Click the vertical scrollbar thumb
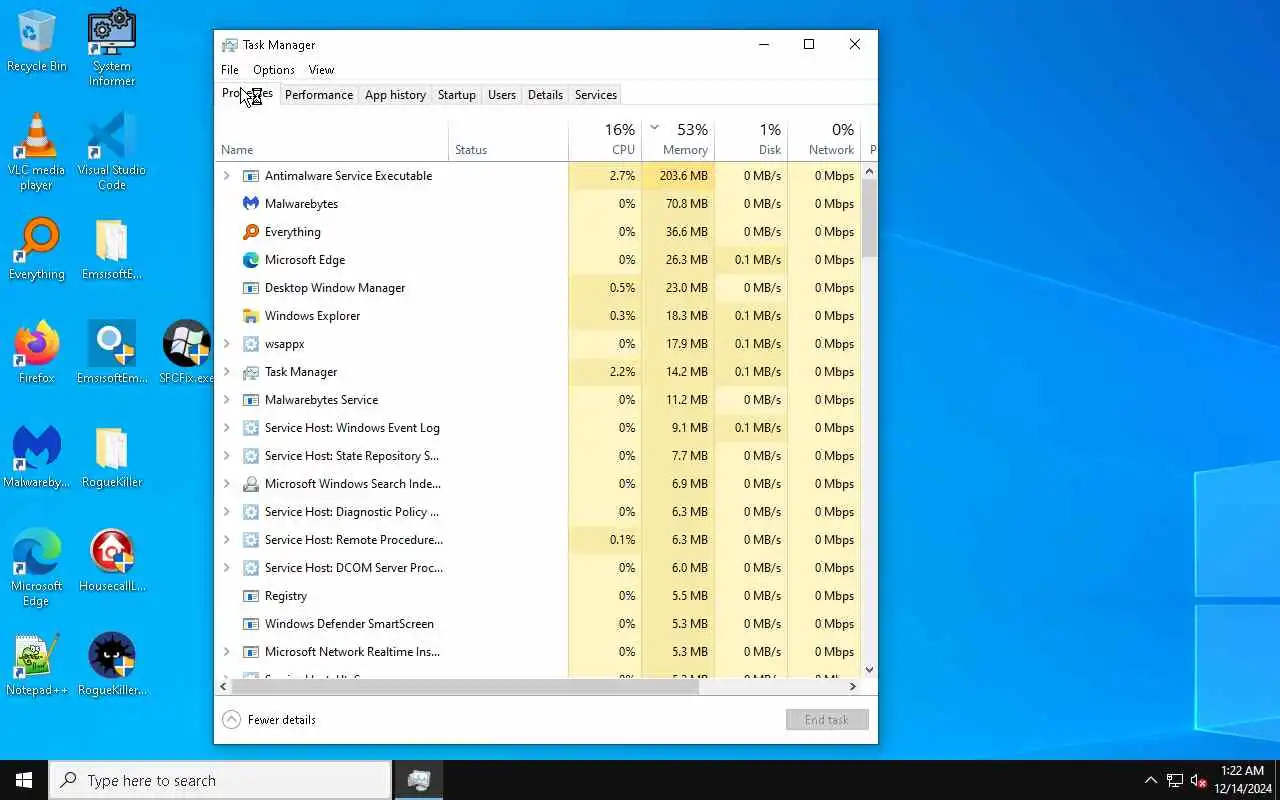This screenshot has width=1280, height=800. (x=869, y=218)
